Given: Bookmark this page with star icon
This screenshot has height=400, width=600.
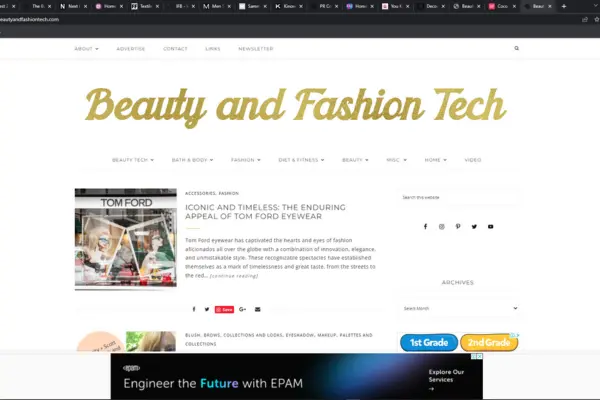Looking at the screenshot, I should click(597, 20).
